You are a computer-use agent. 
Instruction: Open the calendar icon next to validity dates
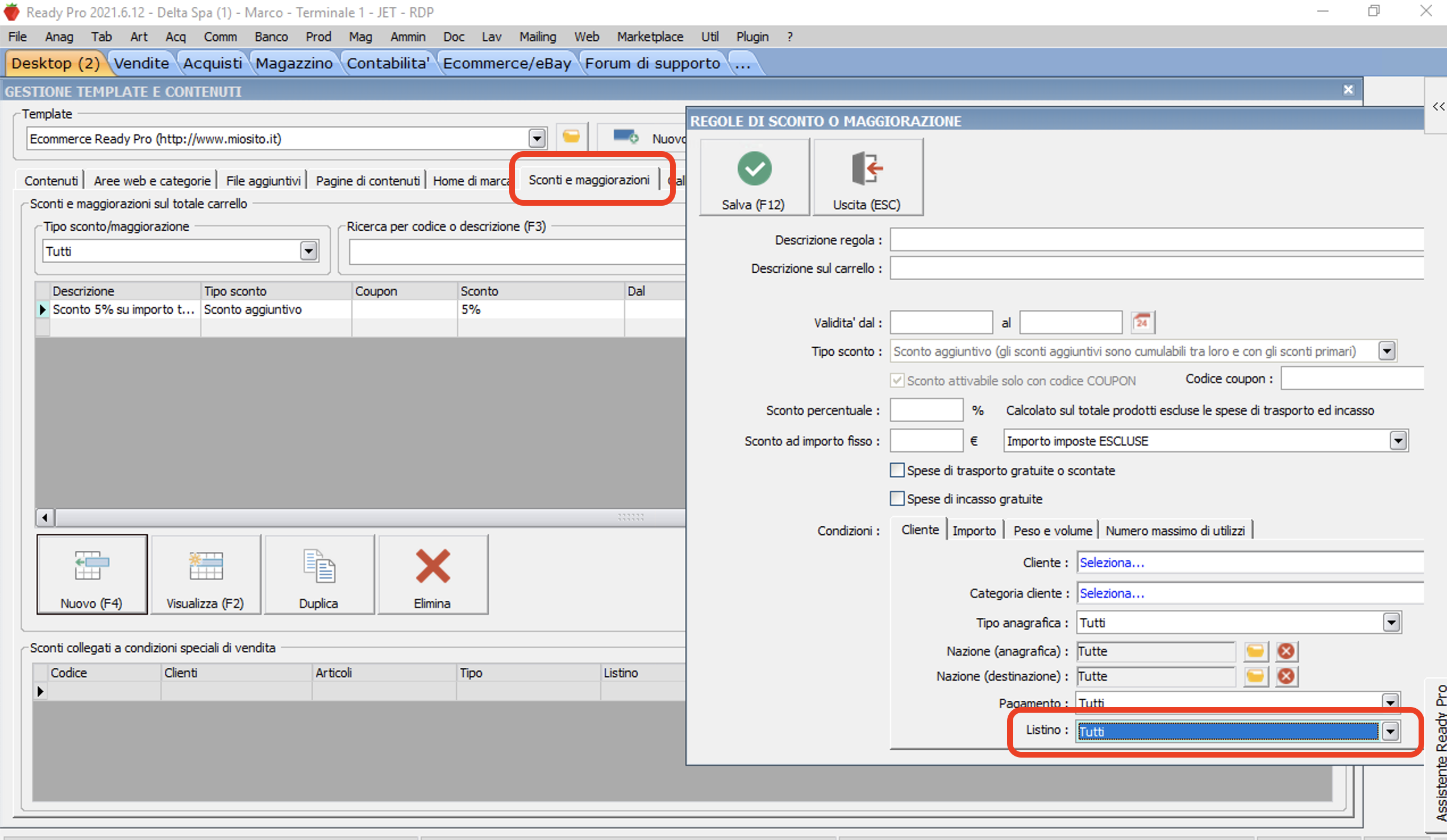pyautogui.click(x=1142, y=322)
